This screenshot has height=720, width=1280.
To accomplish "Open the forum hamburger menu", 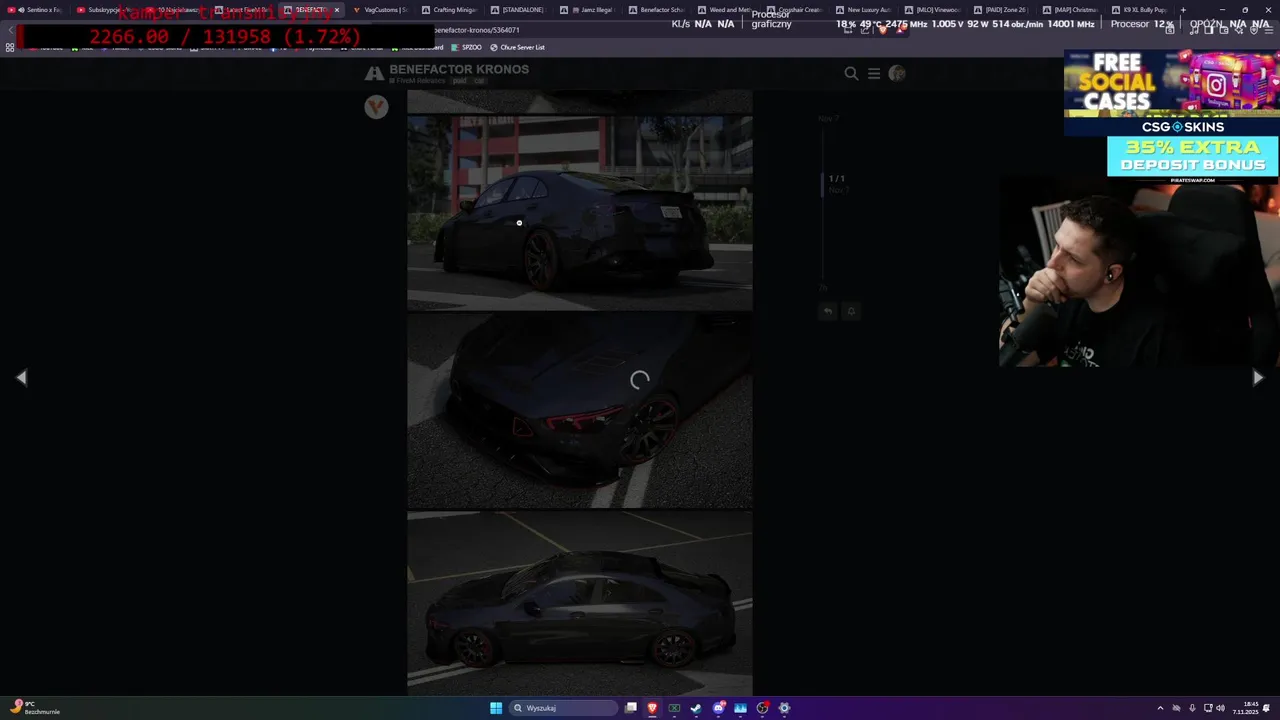I will pyautogui.click(x=874, y=73).
